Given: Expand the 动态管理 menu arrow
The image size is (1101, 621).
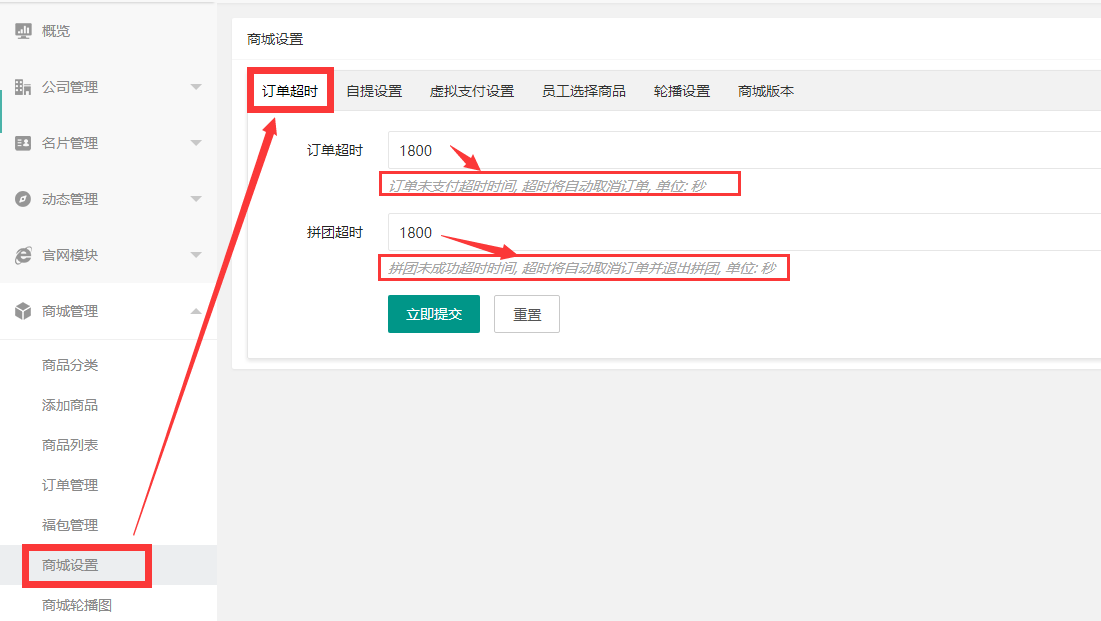Looking at the screenshot, I should (x=196, y=199).
